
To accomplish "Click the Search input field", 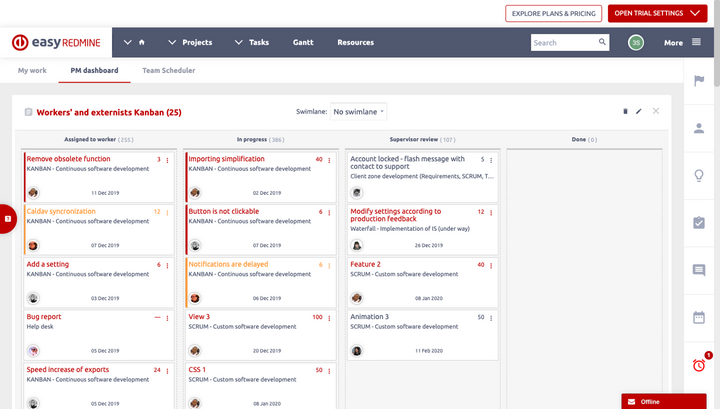I will 562,43.
